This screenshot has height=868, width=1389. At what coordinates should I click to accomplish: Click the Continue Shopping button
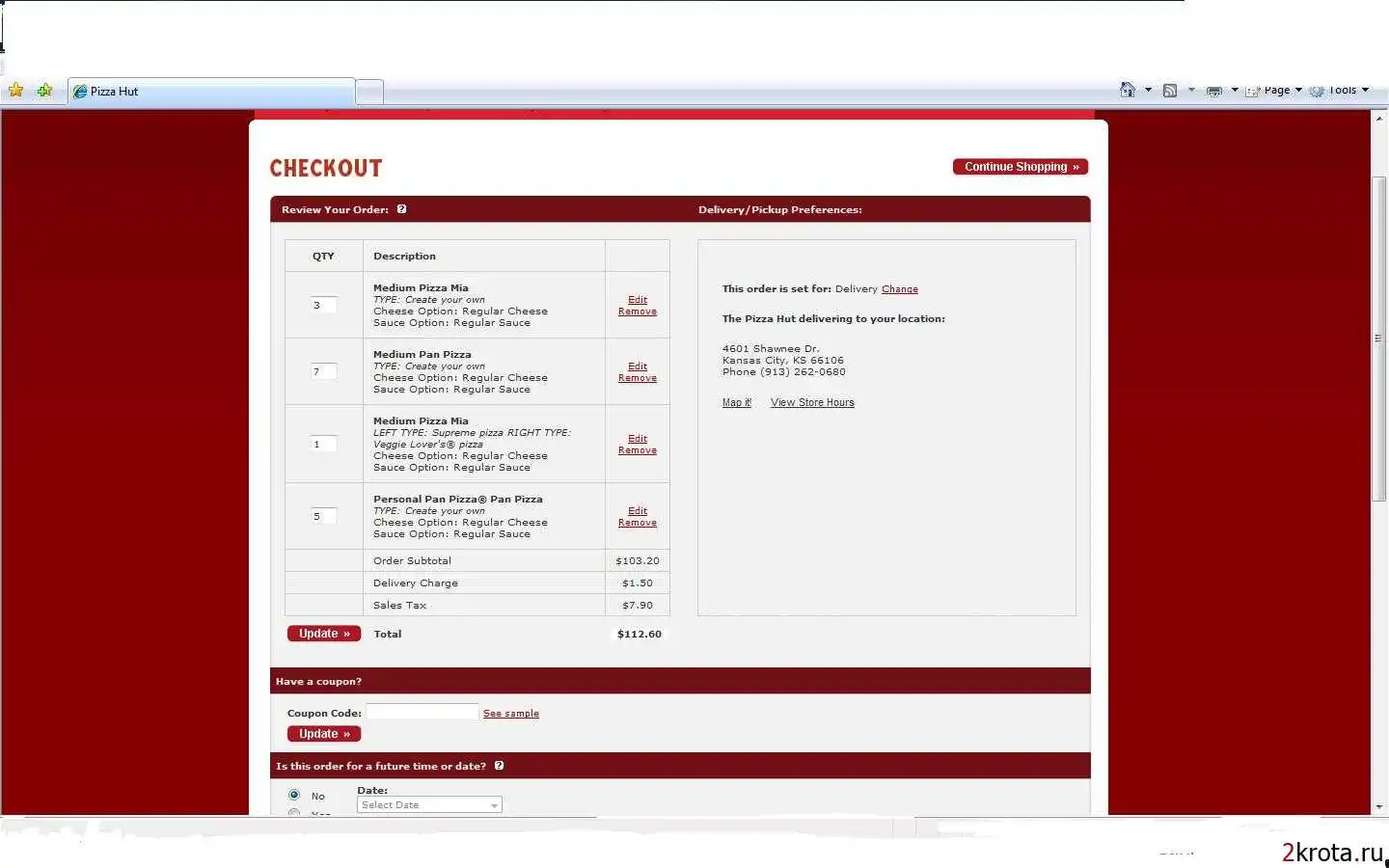1021,167
